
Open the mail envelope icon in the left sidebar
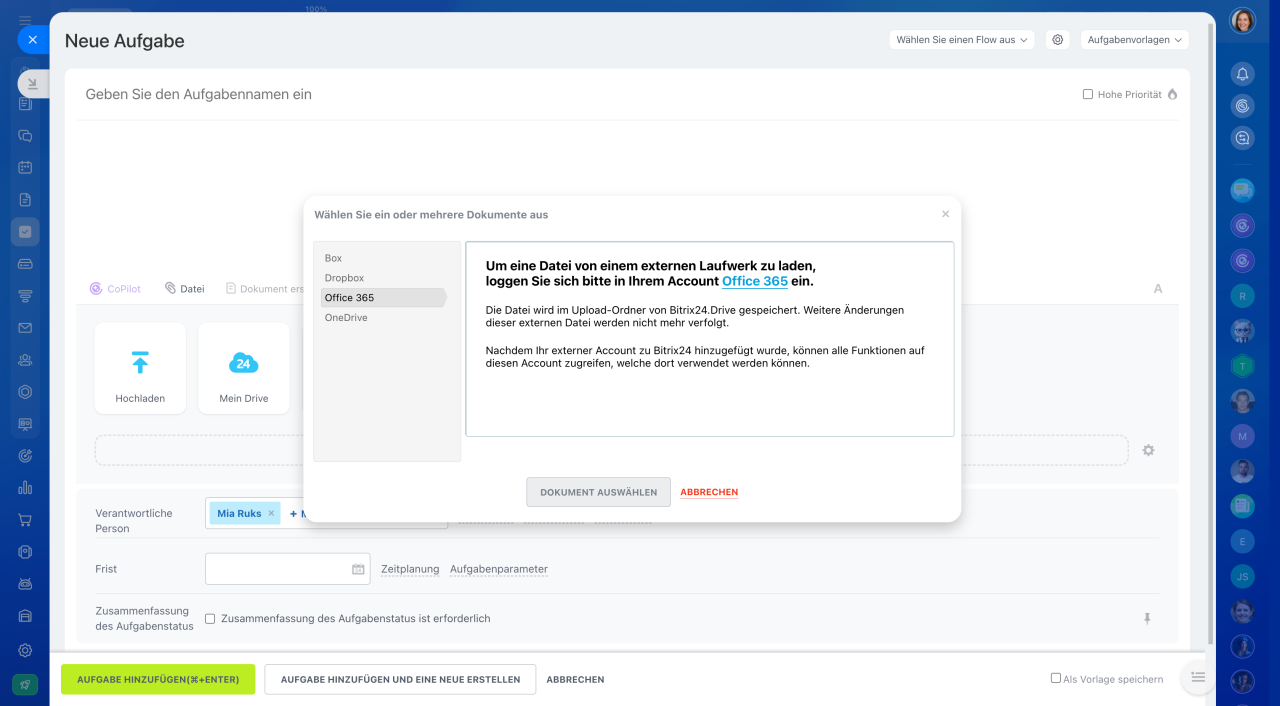[25, 328]
